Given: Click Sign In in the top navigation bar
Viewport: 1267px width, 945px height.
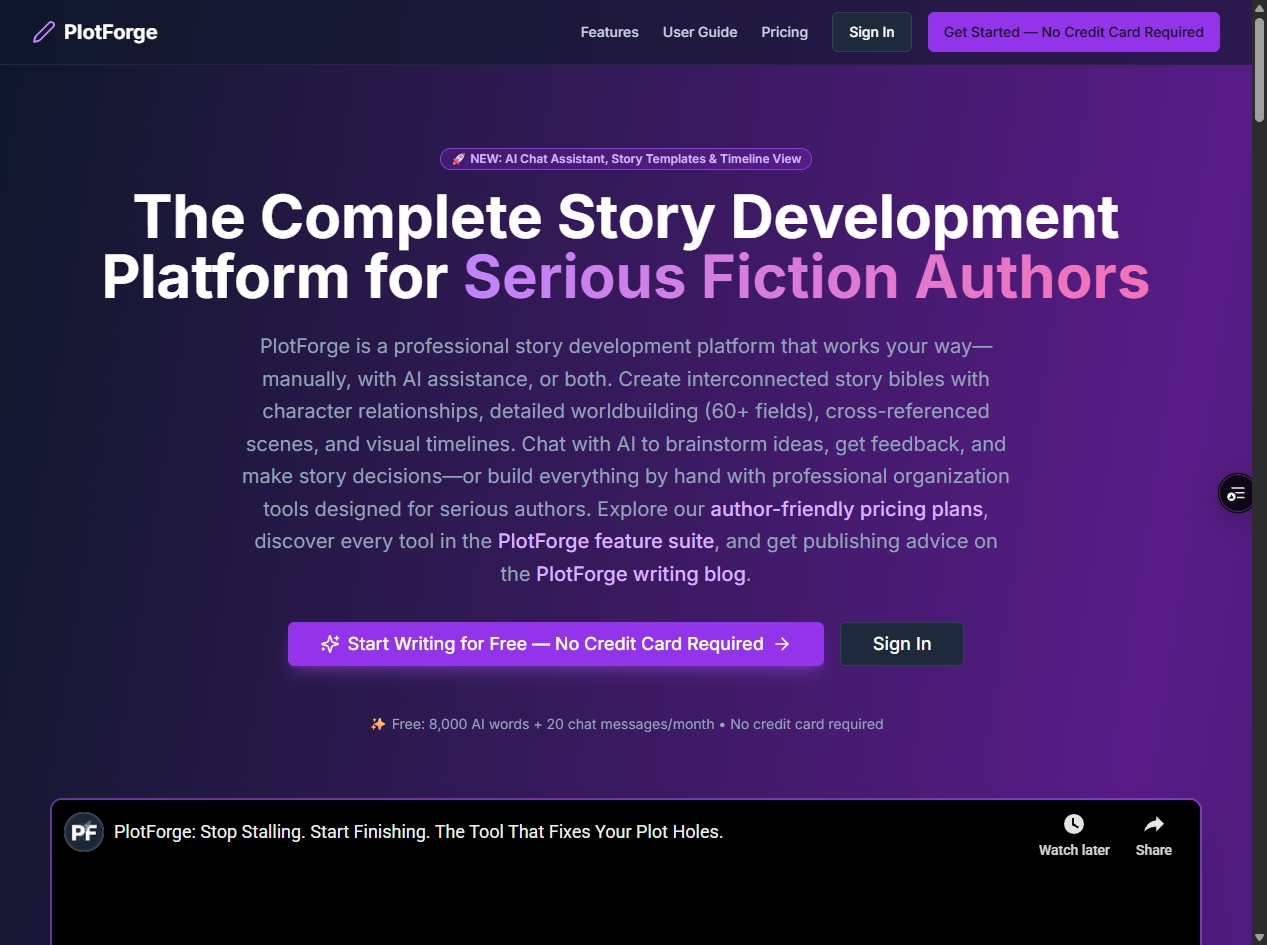Looking at the screenshot, I should click(x=871, y=31).
